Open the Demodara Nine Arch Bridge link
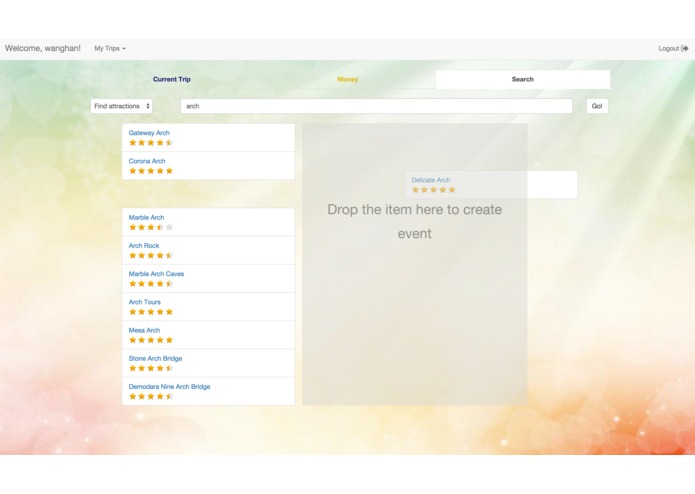Screen dimensions: 695x494 click(169, 386)
